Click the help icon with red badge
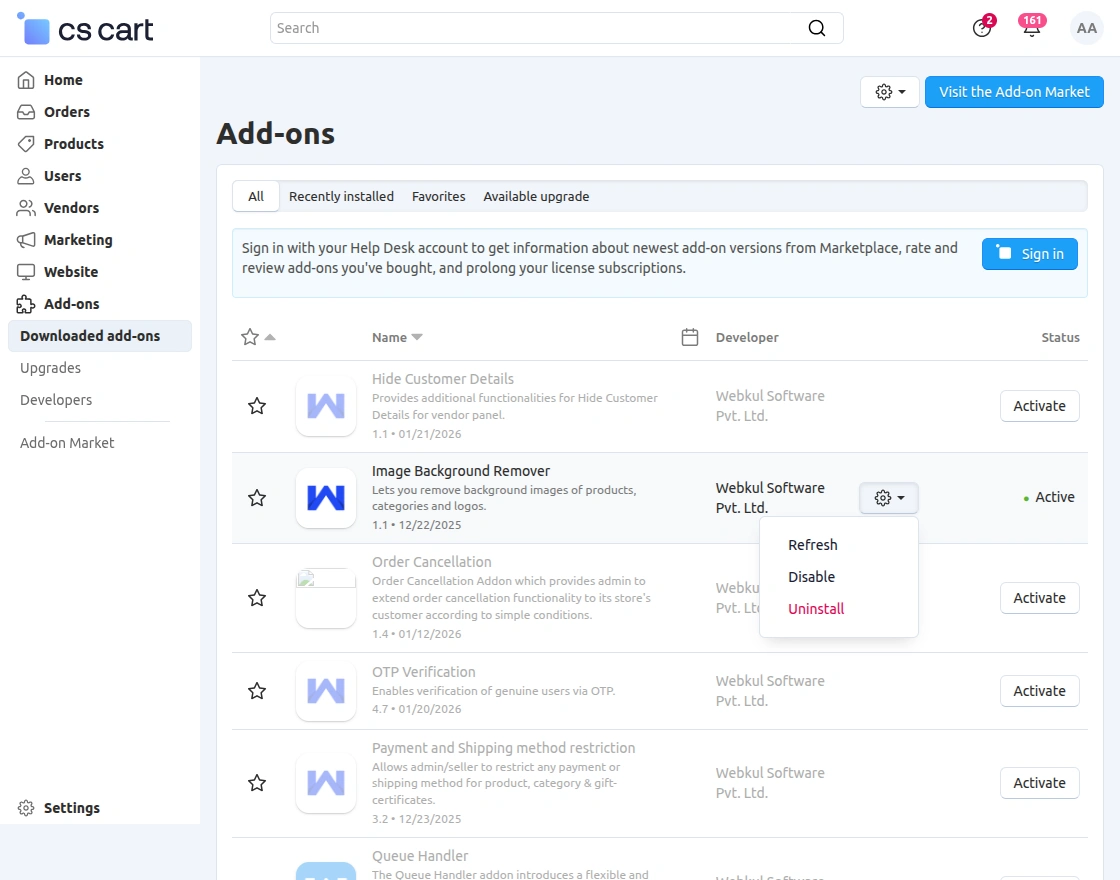The width and height of the screenshot is (1120, 880). coord(982,28)
